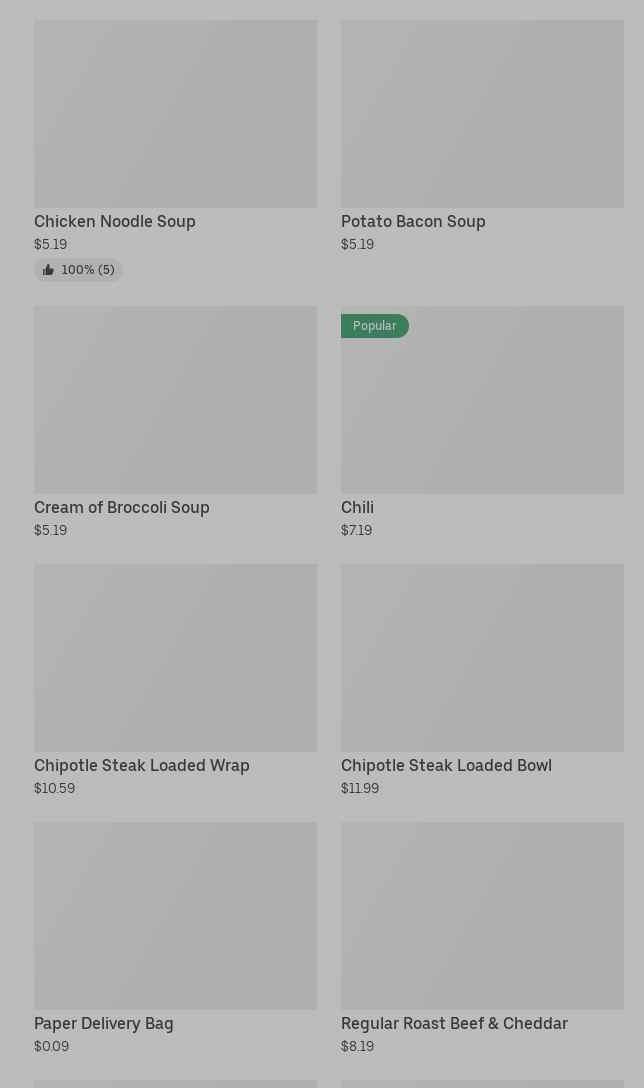Open the Regular Roast Beef & Cheddar picture
This screenshot has width=644, height=1088.
(482, 916)
